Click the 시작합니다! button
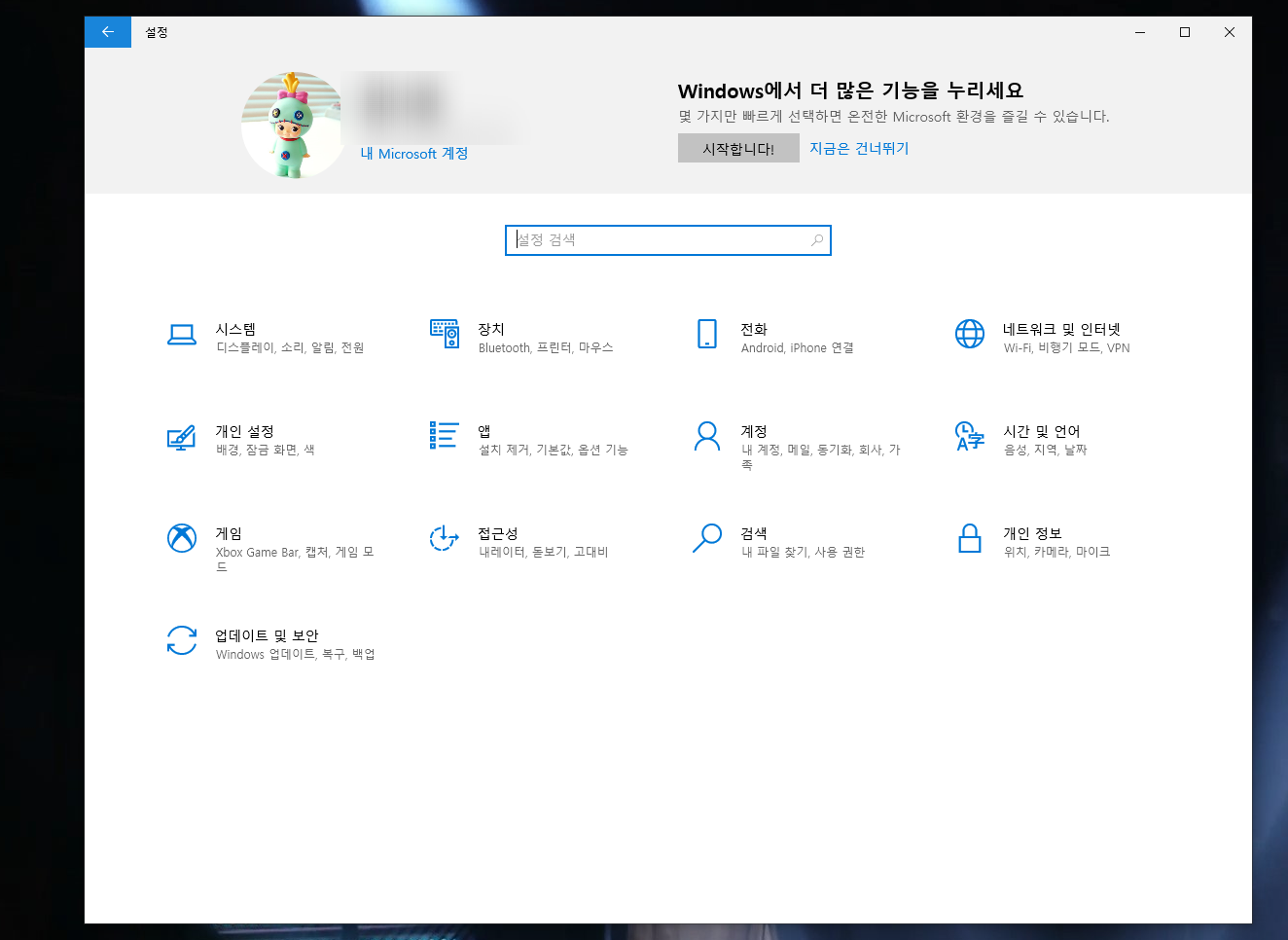This screenshot has height=940, width=1288. pyautogui.click(x=738, y=149)
